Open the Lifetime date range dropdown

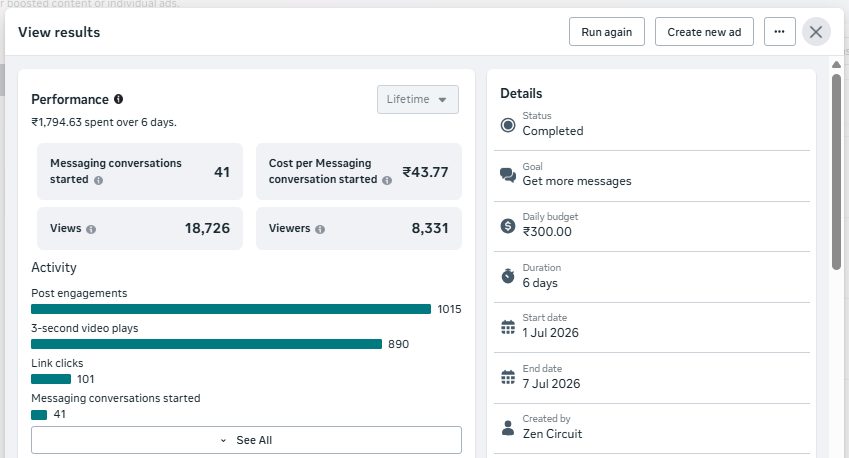(417, 99)
